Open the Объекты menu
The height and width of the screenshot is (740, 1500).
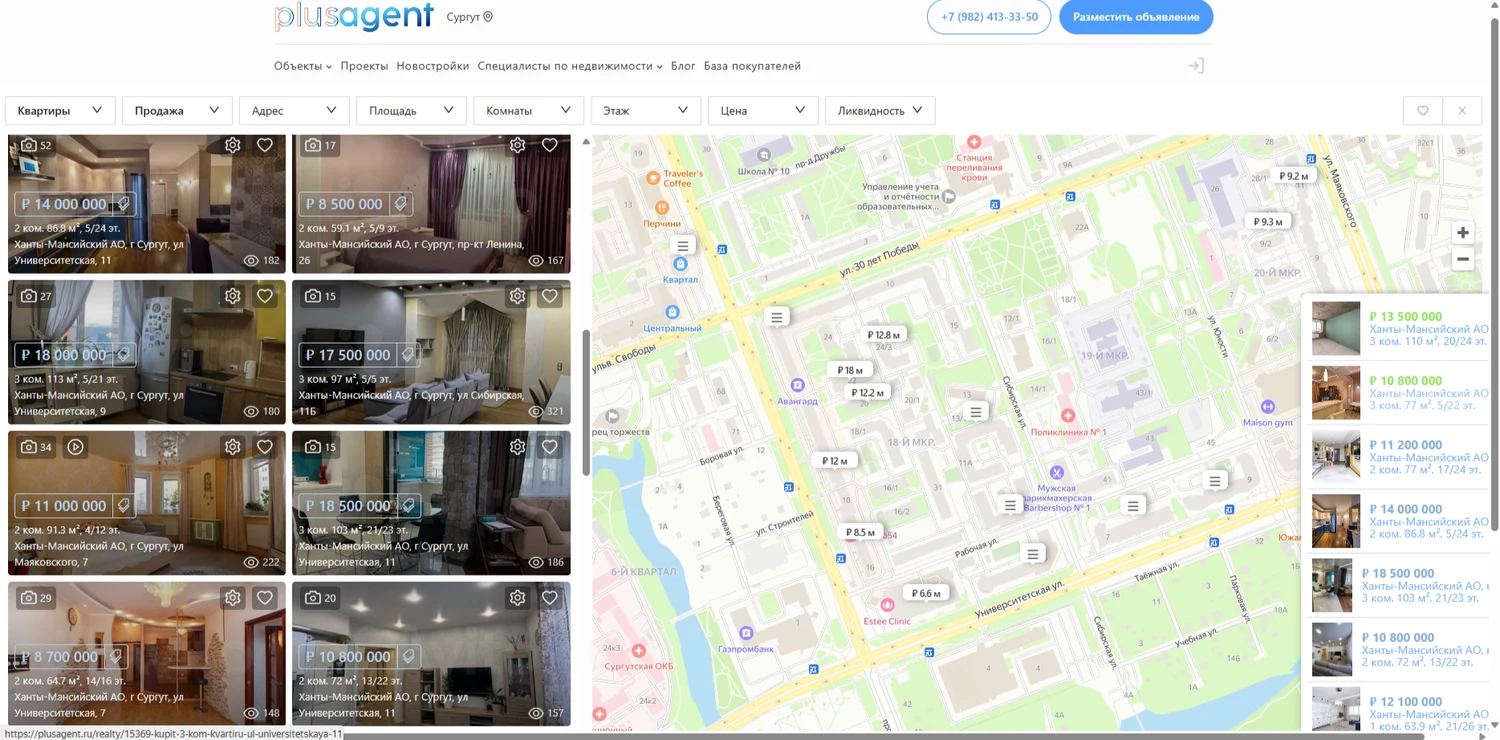click(x=303, y=66)
